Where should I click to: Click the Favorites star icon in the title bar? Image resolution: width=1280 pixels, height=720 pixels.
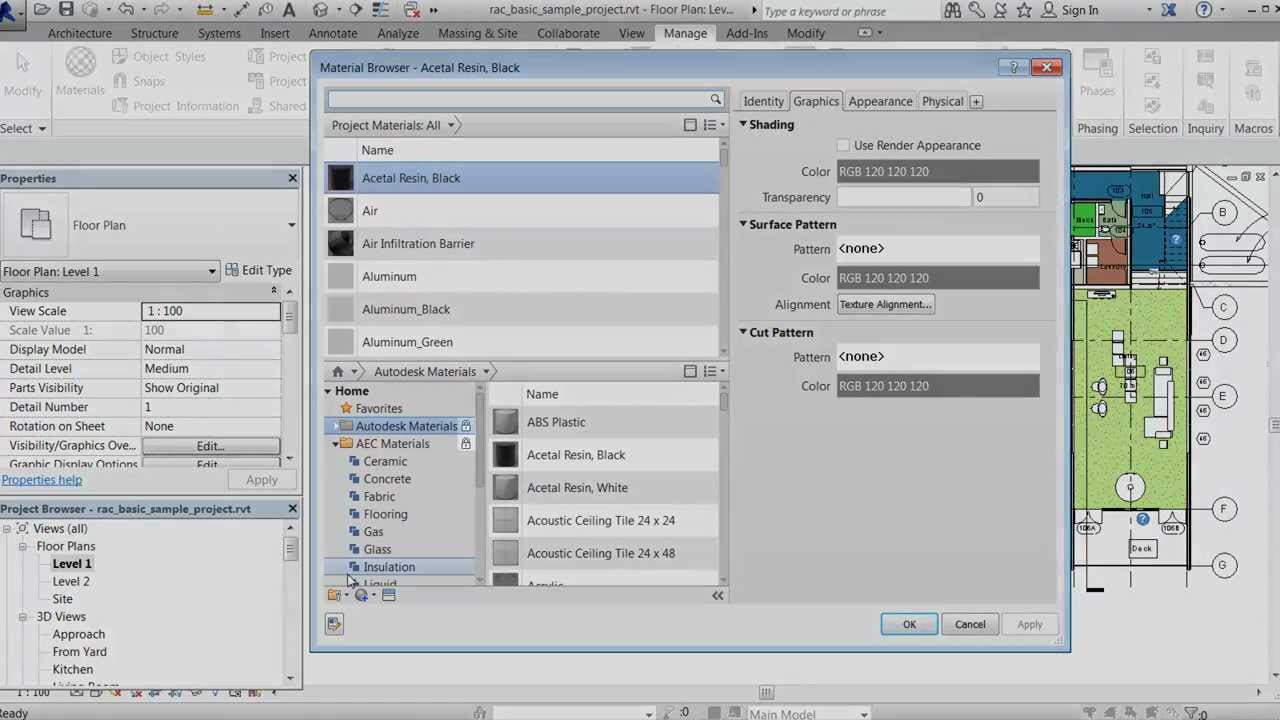tap(1024, 10)
